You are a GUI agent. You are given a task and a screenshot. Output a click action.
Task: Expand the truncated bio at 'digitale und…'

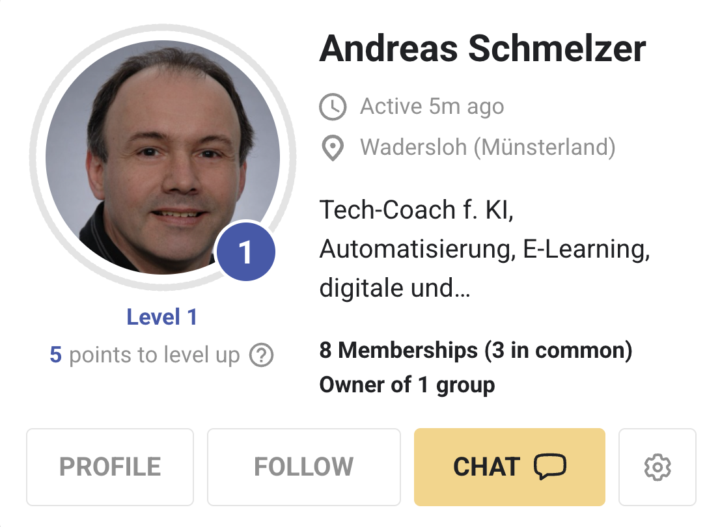[x=395, y=290]
